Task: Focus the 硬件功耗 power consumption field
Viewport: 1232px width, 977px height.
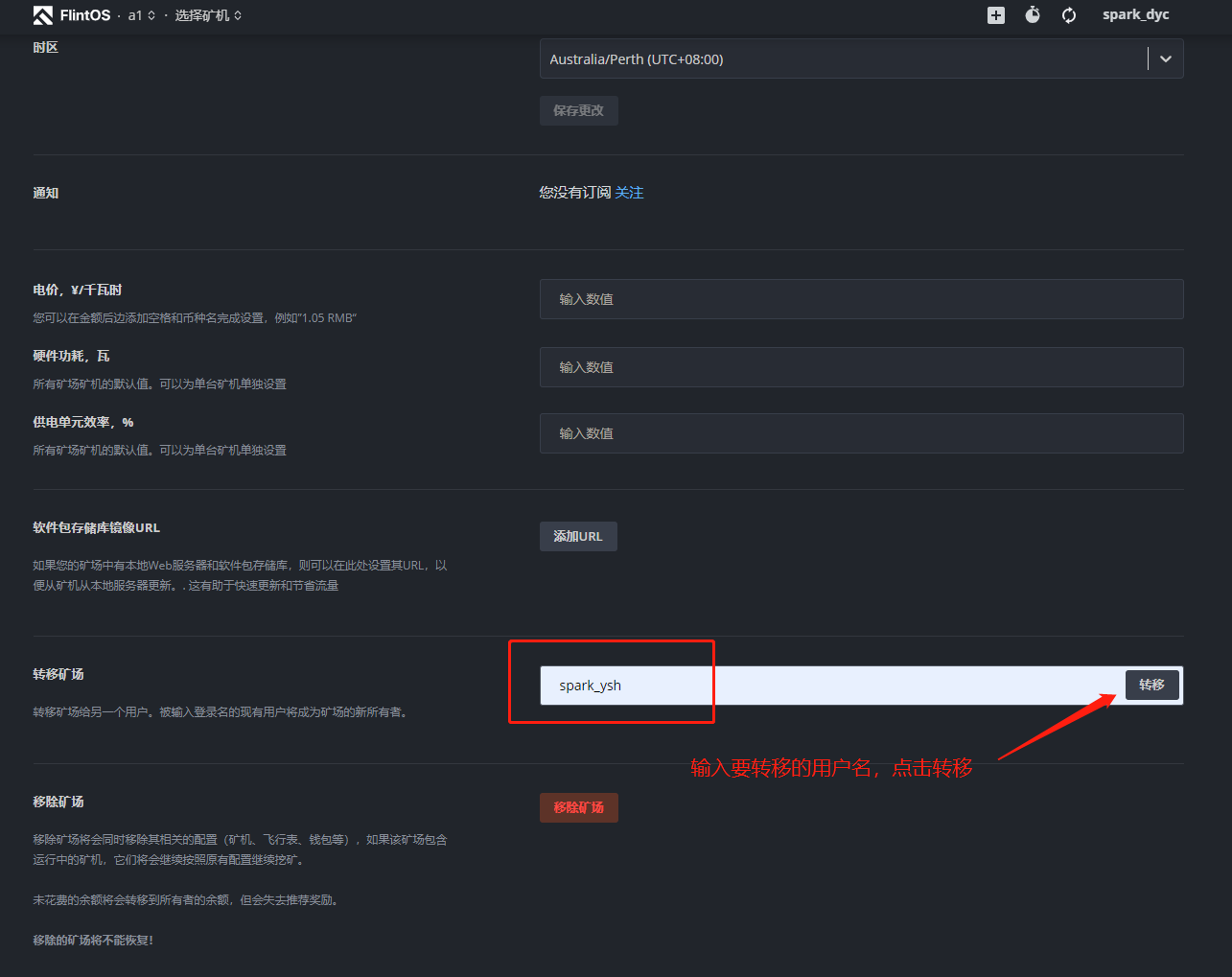Action: tap(861, 367)
